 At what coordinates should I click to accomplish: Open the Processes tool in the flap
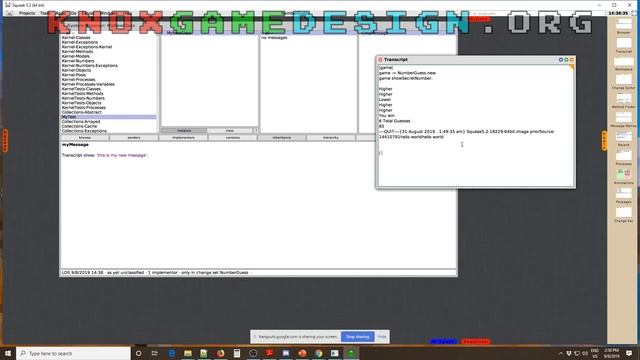click(x=623, y=158)
